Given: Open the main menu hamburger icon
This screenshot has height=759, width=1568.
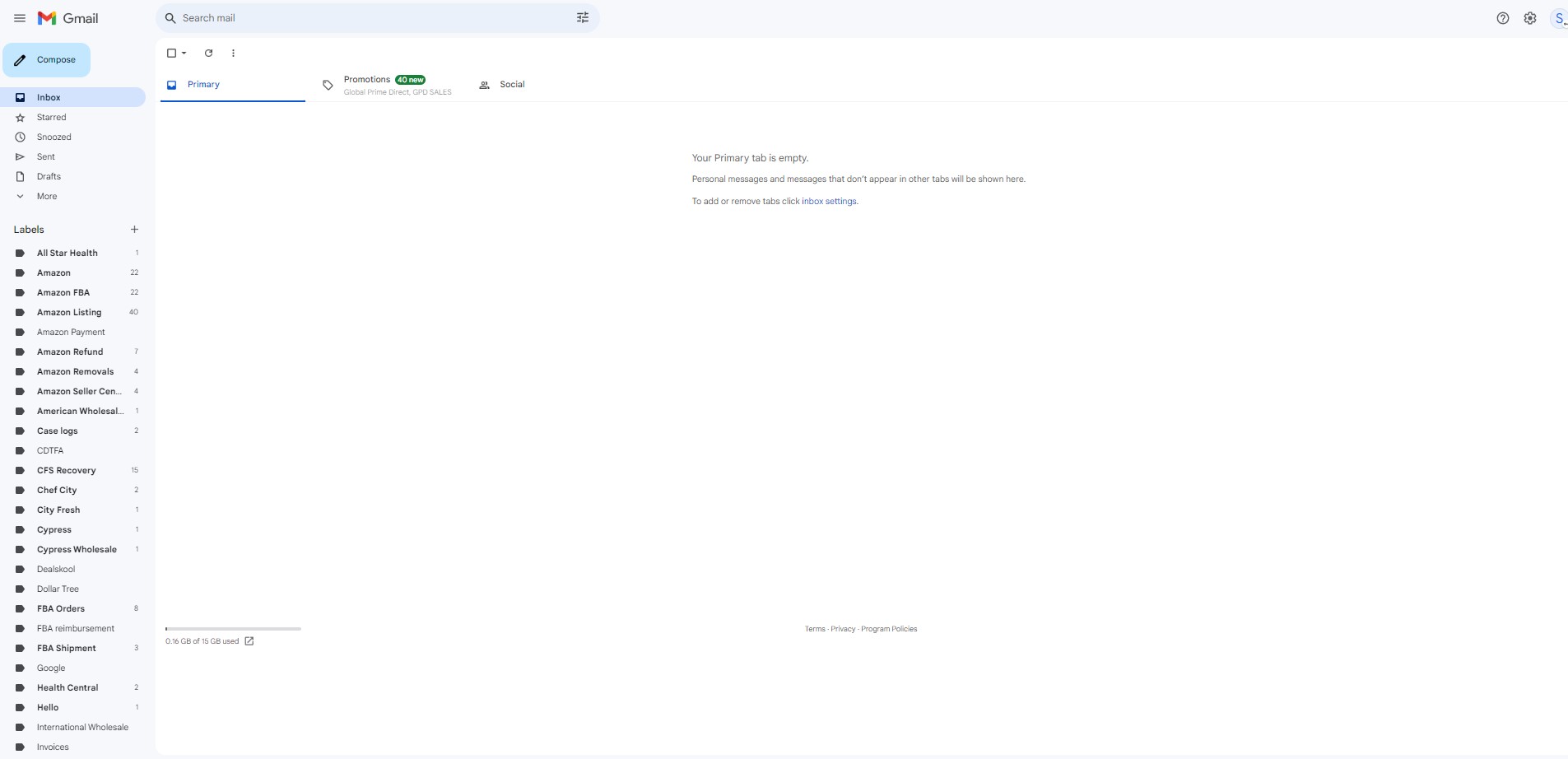Looking at the screenshot, I should 20,18.
